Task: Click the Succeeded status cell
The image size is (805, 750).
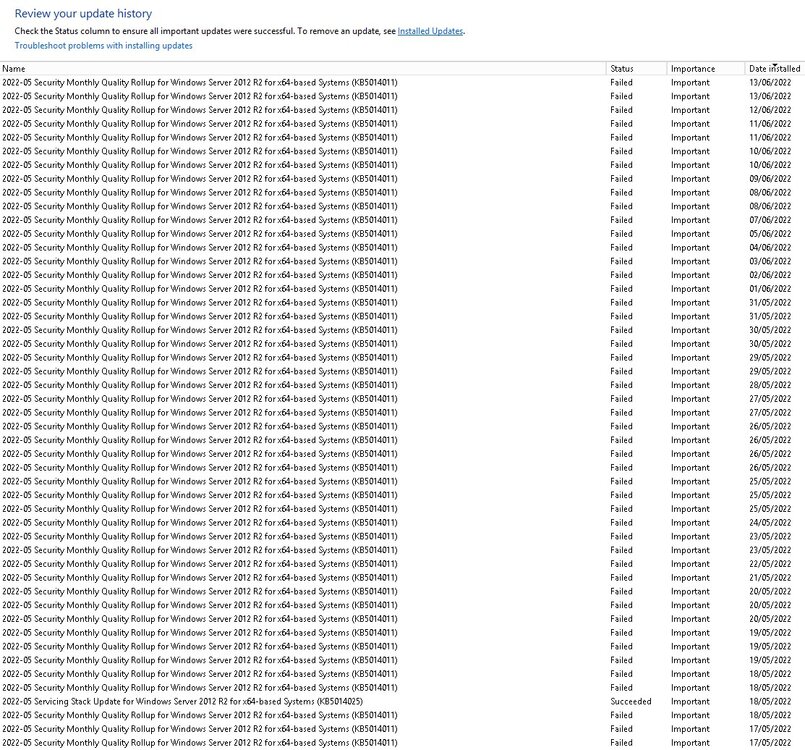Action: click(x=630, y=702)
